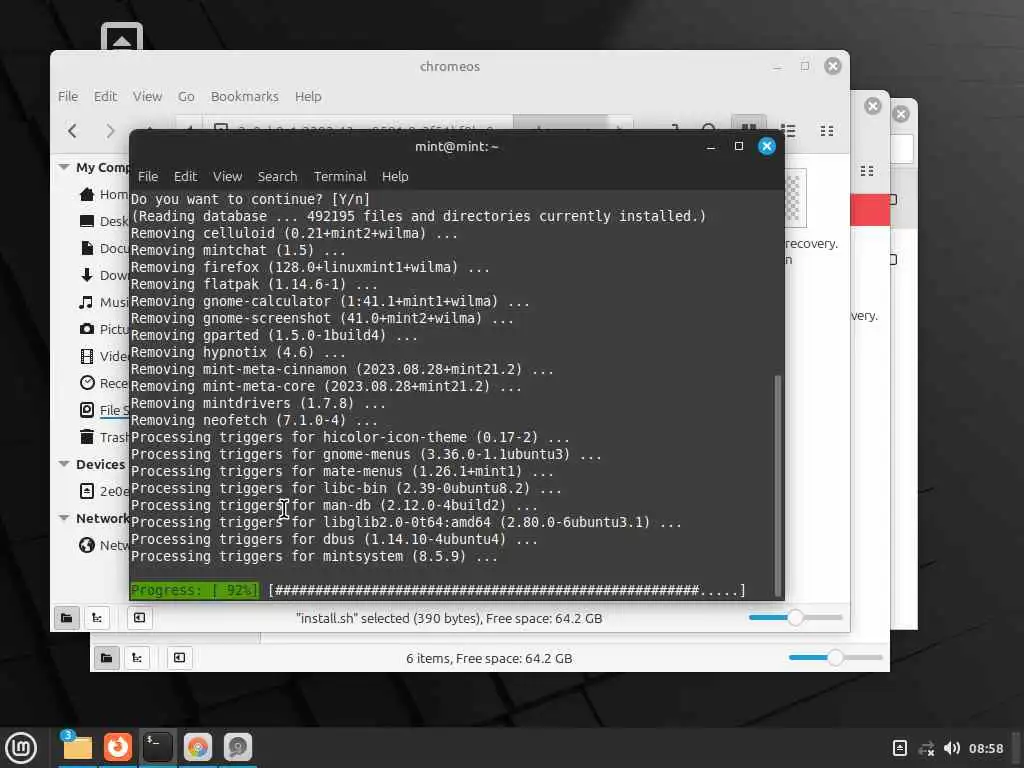Screen dimensions: 1024x768
Task: Click status text 'install.sh selected'
Action: point(449,618)
